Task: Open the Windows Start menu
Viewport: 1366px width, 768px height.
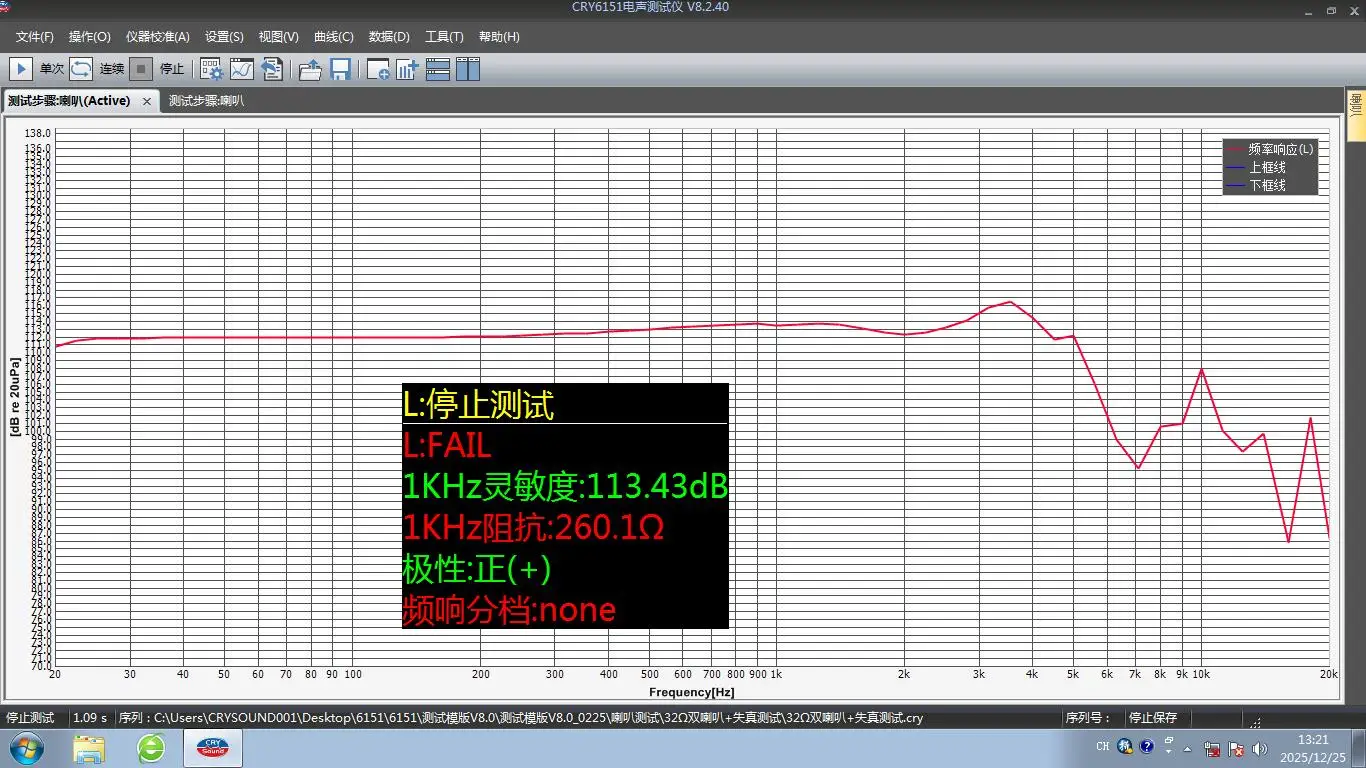Action: click(25, 747)
